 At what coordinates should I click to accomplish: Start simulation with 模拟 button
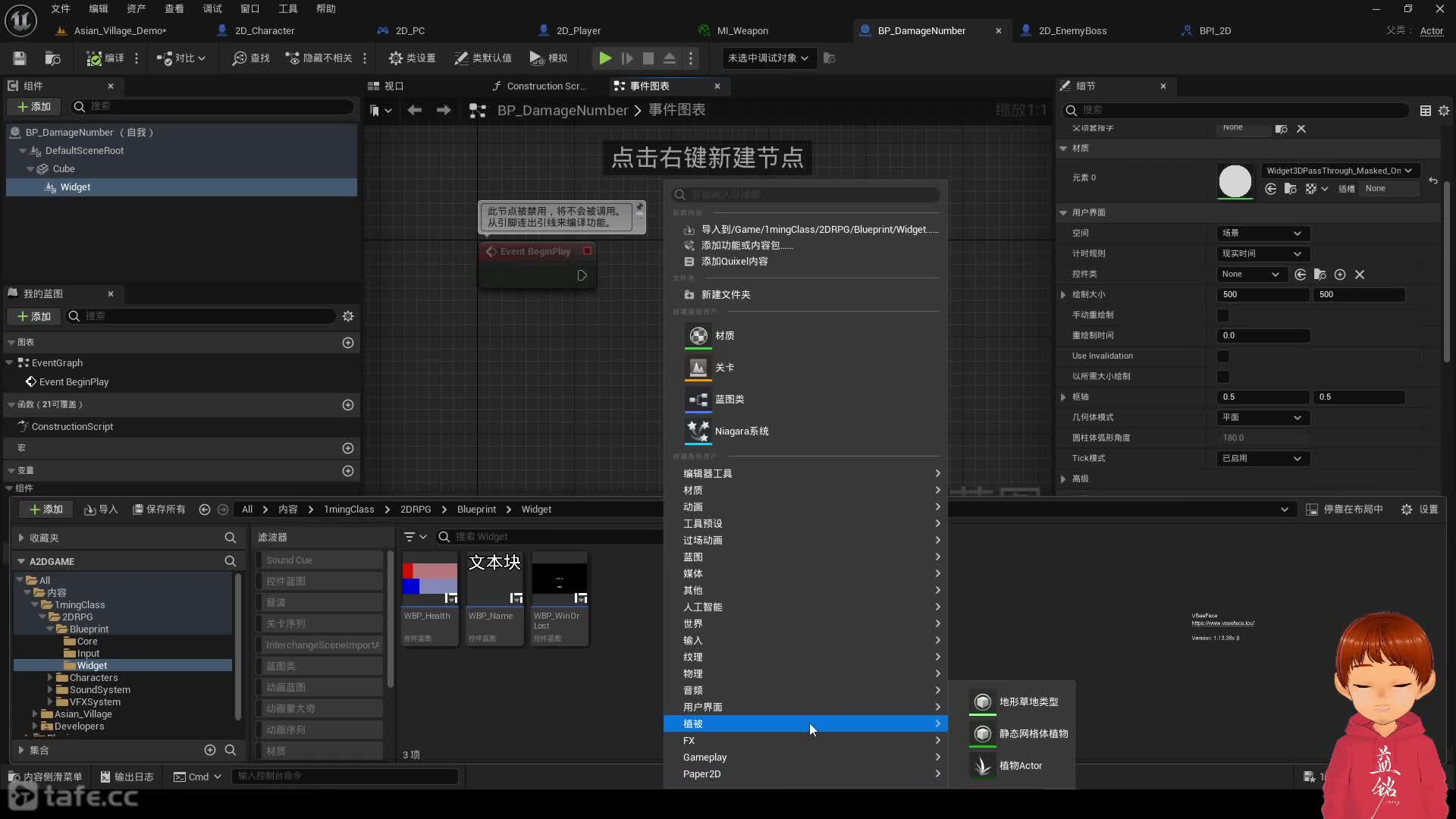tap(548, 58)
